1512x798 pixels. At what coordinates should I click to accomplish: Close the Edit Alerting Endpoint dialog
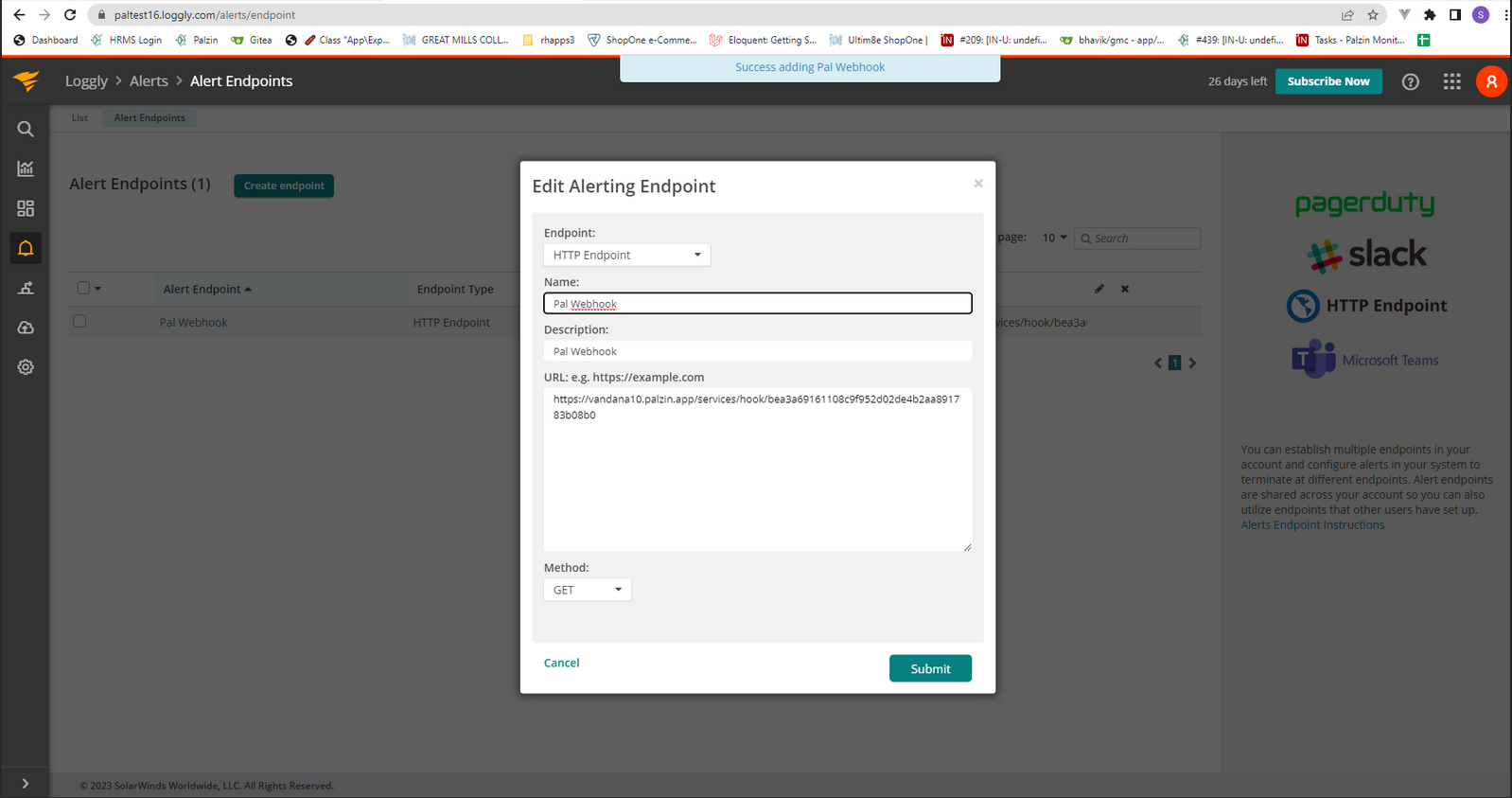(x=978, y=184)
